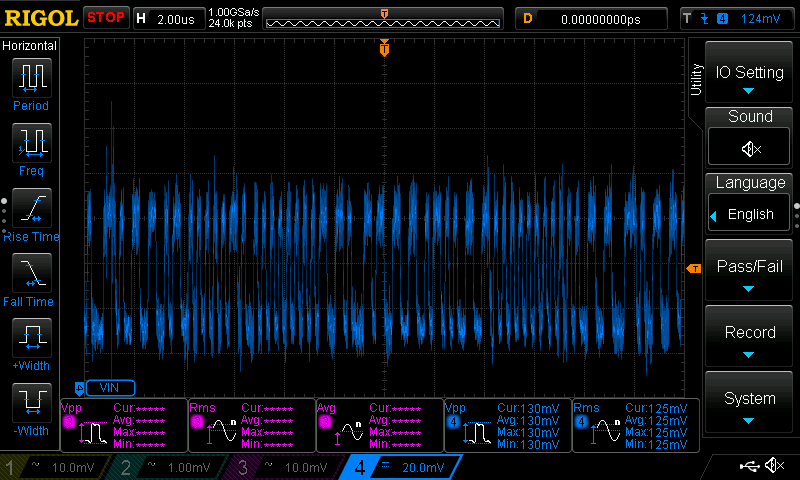
Task: Click the 20.0mV channel 4 scale value
Action: click(423, 467)
